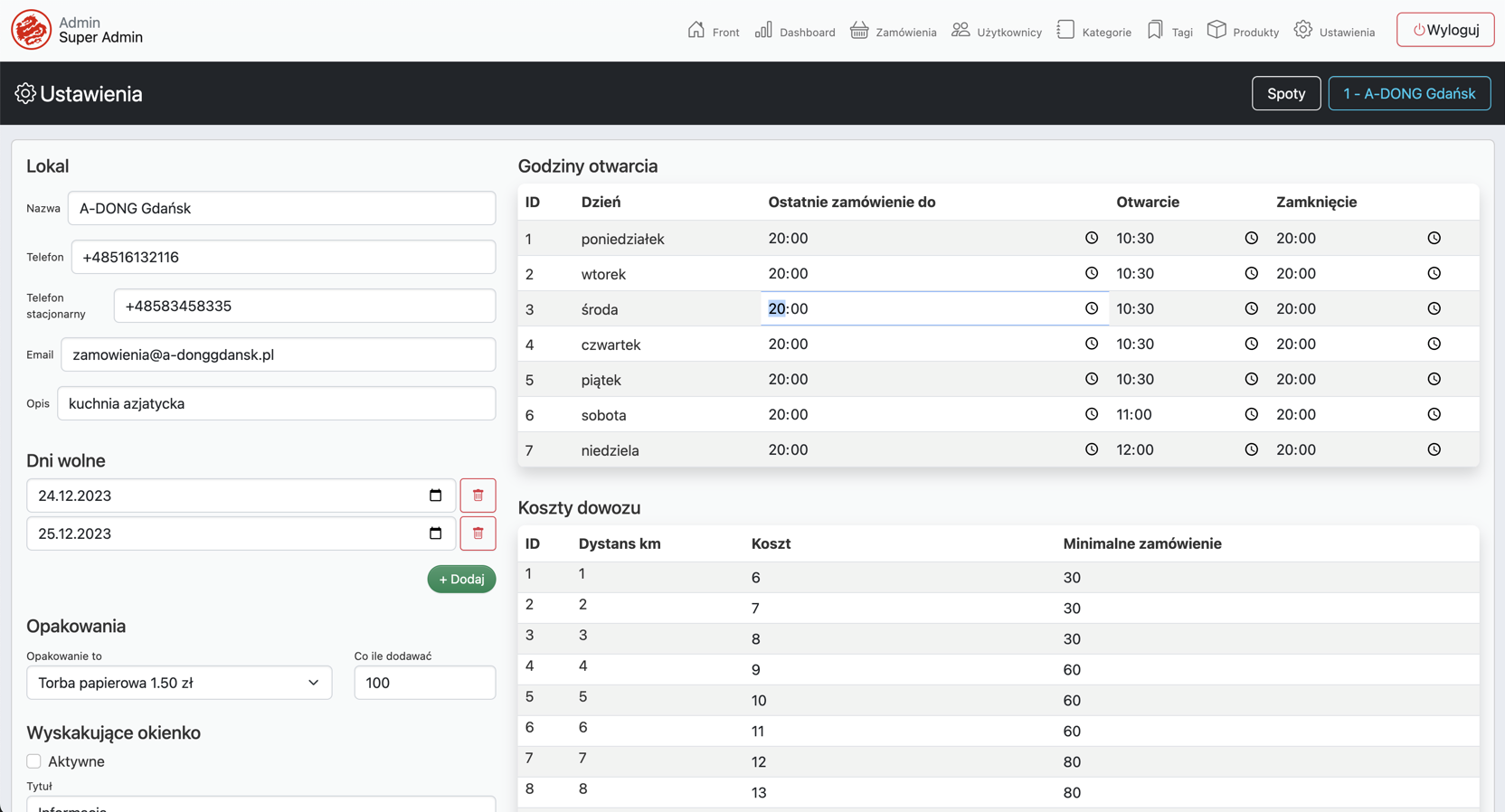Image resolution: width=1505 pixels, height=812 pixels.
Task: Expand the Opakowanie to dropdown
Action: [179, 683]
